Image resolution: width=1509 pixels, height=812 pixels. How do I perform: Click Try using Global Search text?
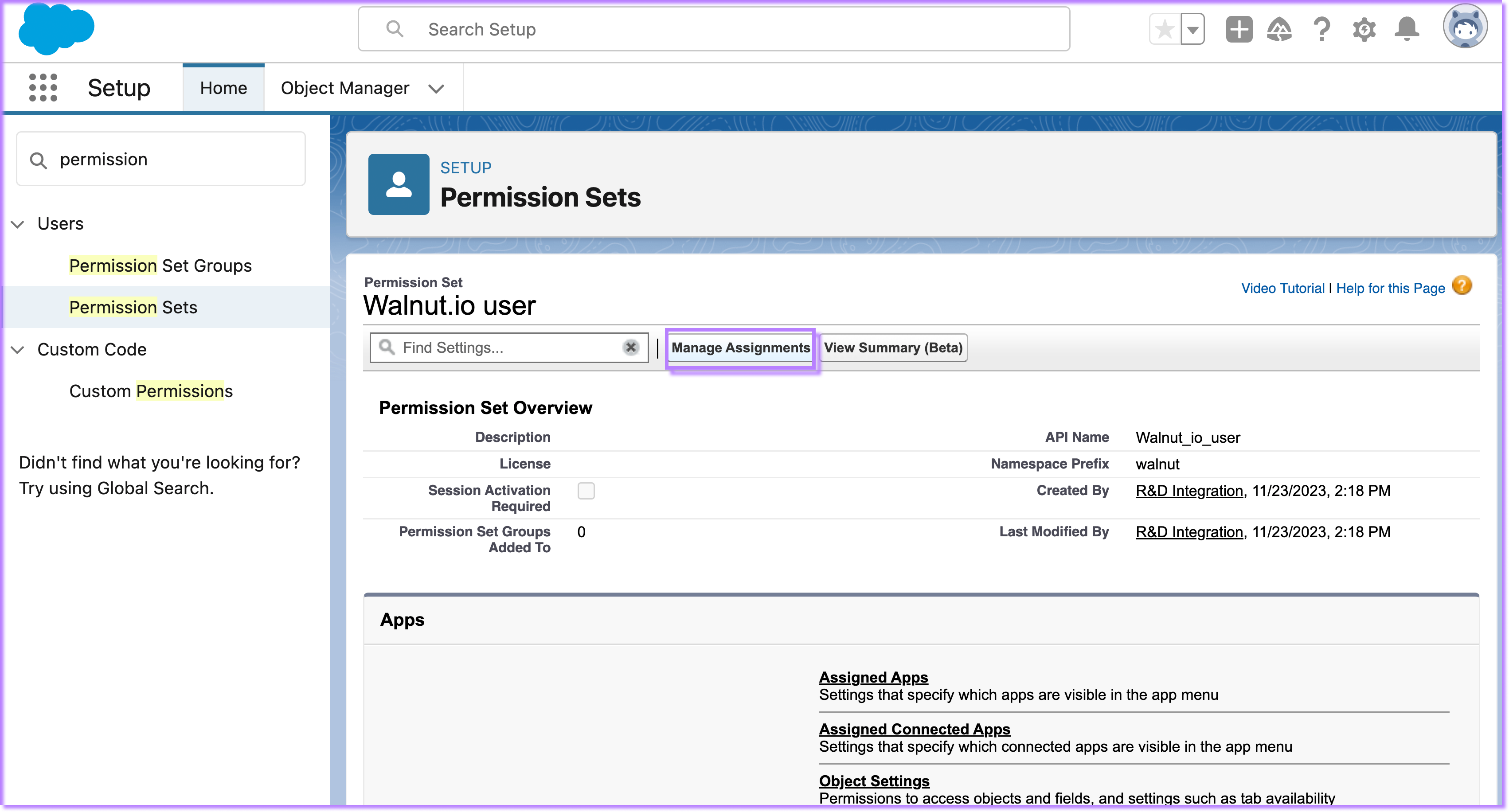[x=116, y=488]
